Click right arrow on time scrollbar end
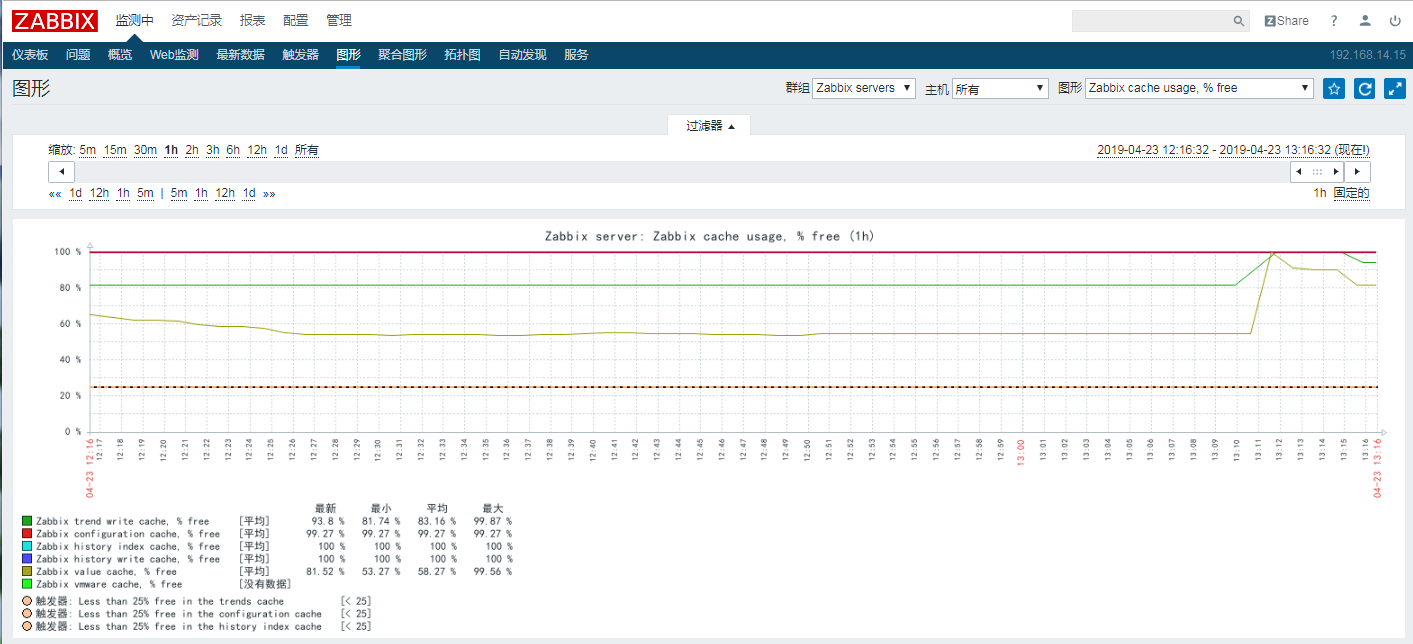Image resolution: width=1413 pixels, height=644 pixels. [1357, 172]
